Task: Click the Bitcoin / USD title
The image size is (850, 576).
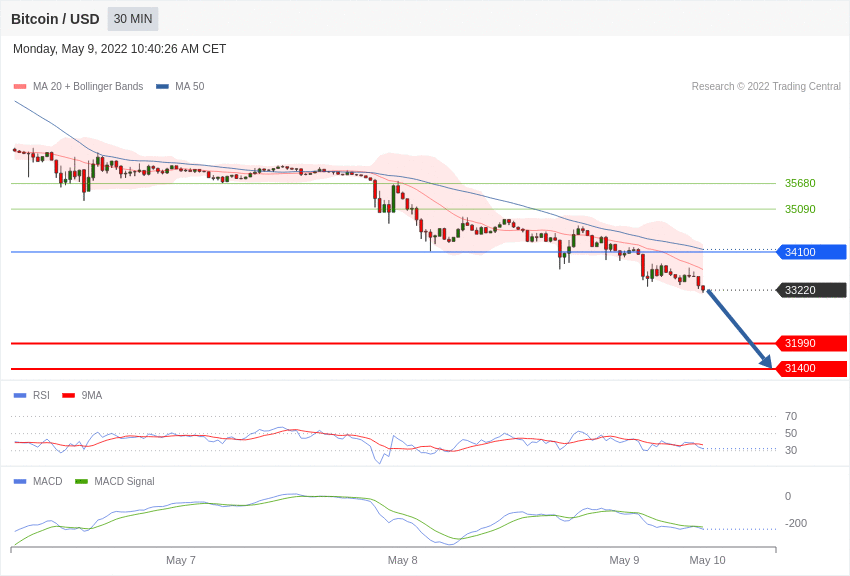Action: pyautogui.click(x=55, y=19)
